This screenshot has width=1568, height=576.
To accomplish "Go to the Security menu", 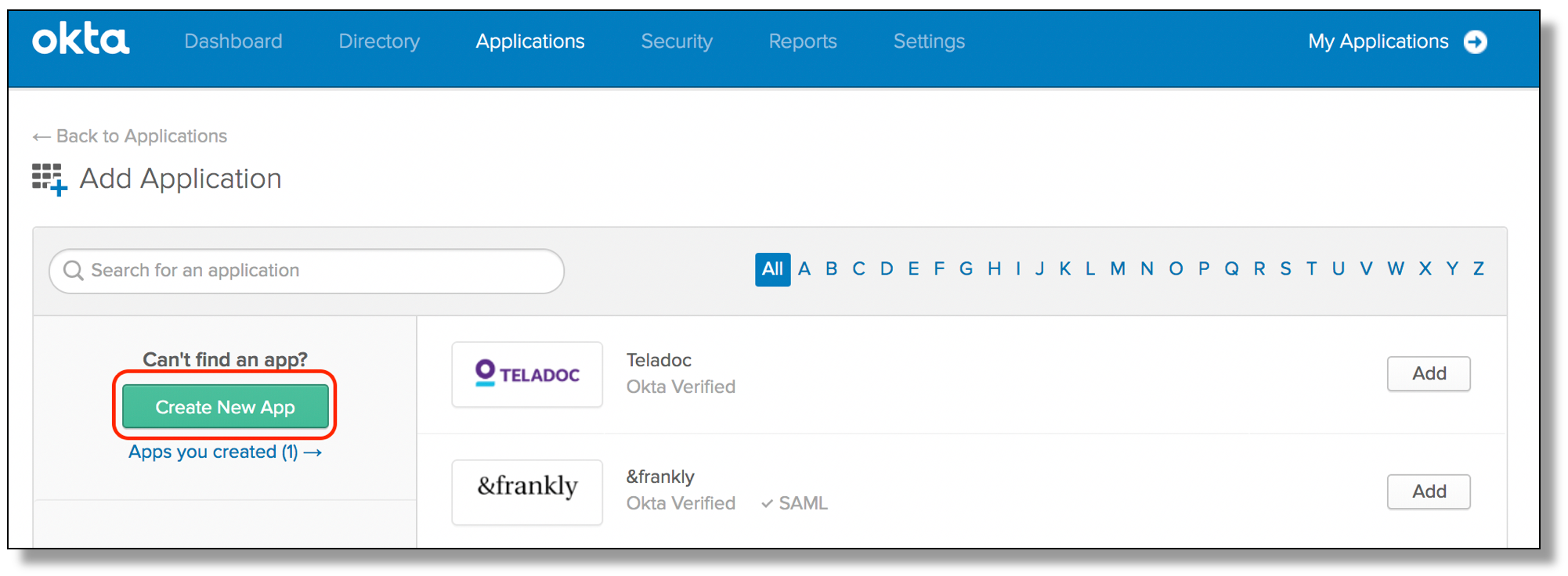I will pos(677,41).
